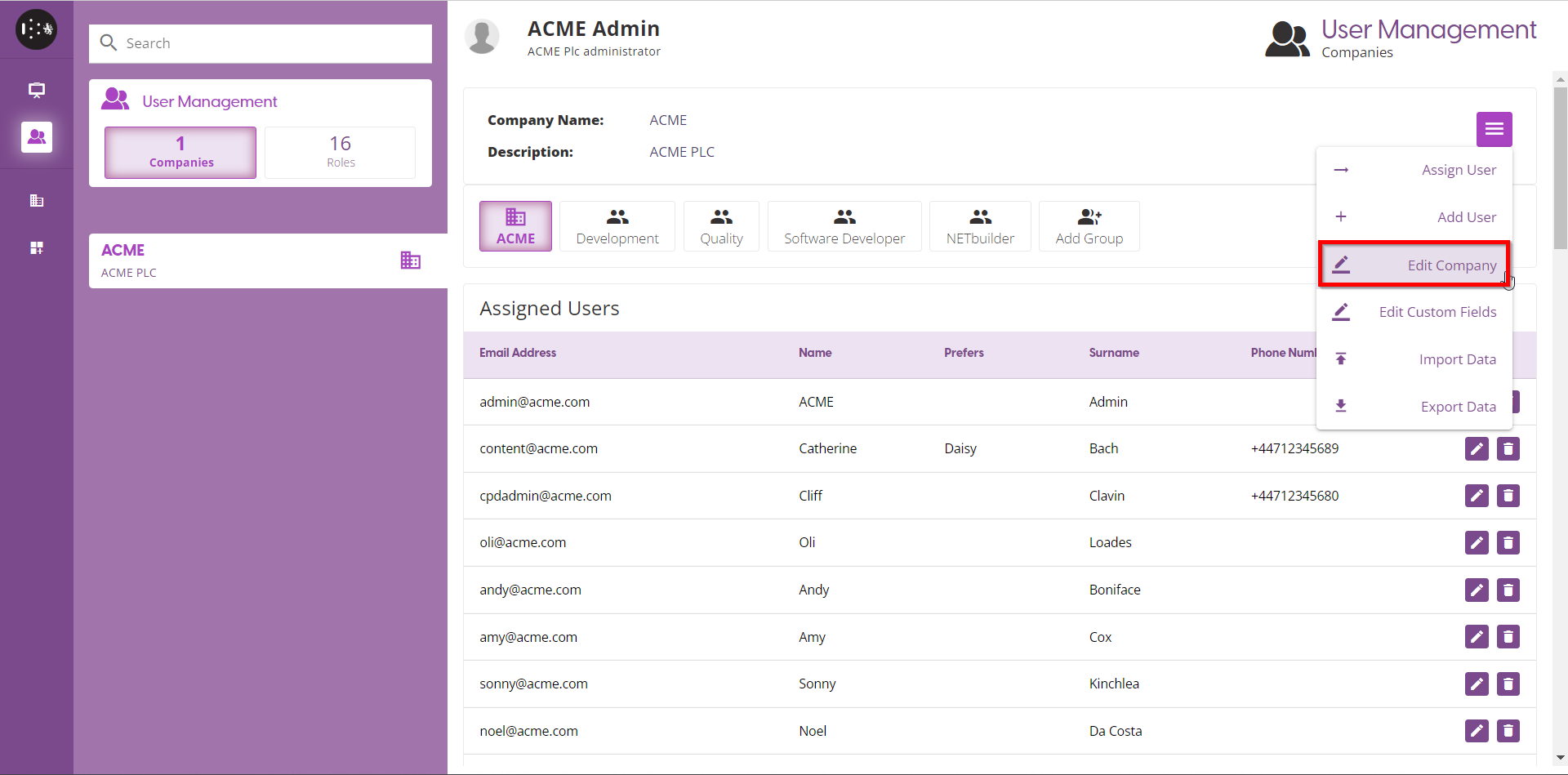
Task: Click trash icon for andy@acme.com
Action: 1508,590
